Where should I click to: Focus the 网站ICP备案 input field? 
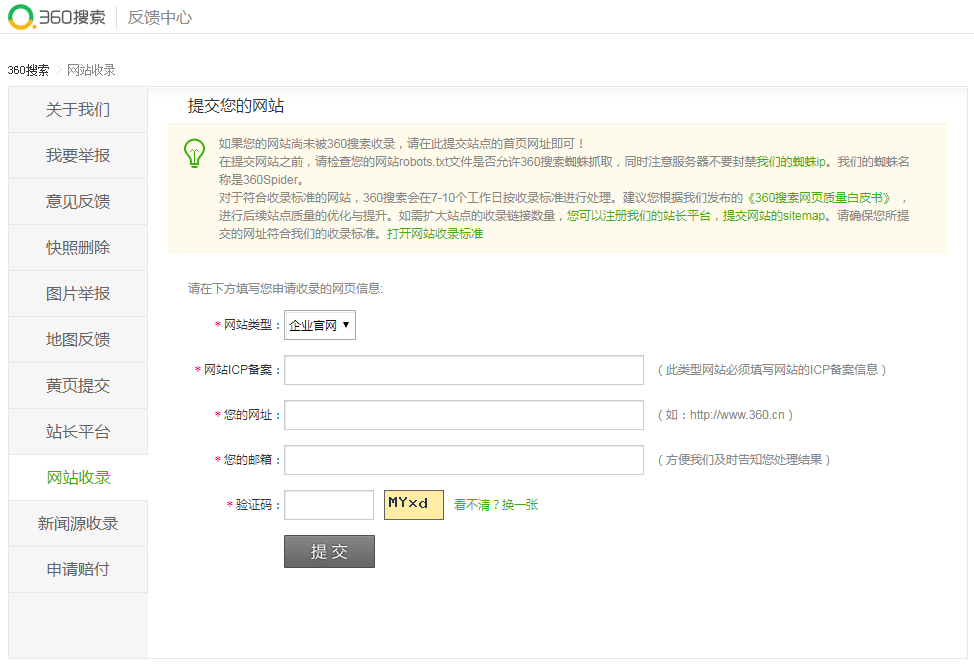pyautogui.click(x=463, y=370)
